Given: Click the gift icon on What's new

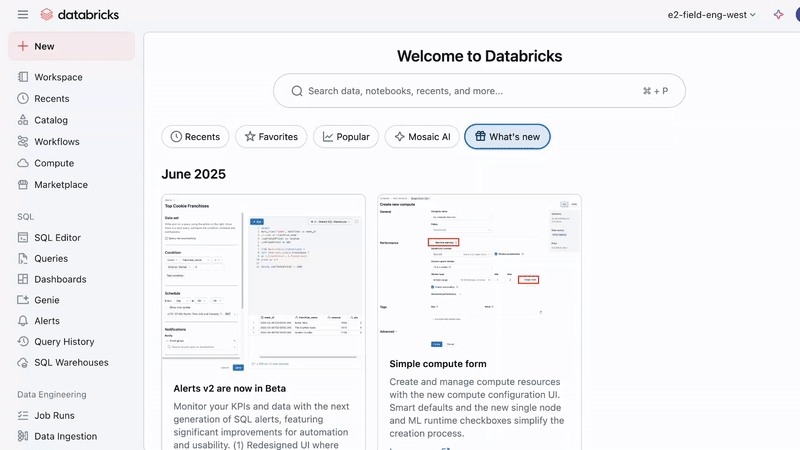Looking at the screenshot, I should 480,136.
